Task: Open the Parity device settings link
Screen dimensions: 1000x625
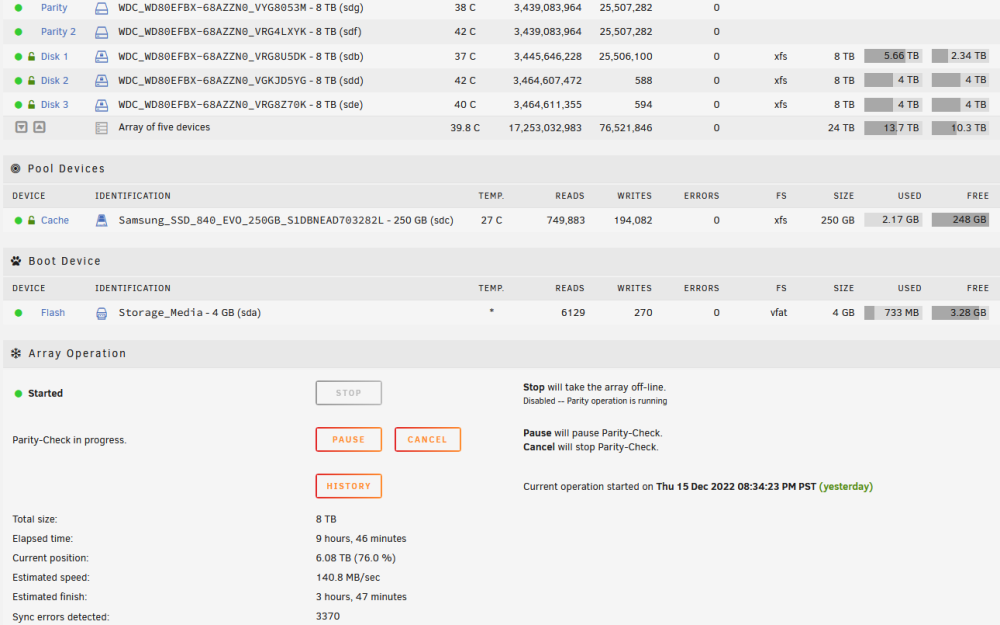Action: coord(54,8)
